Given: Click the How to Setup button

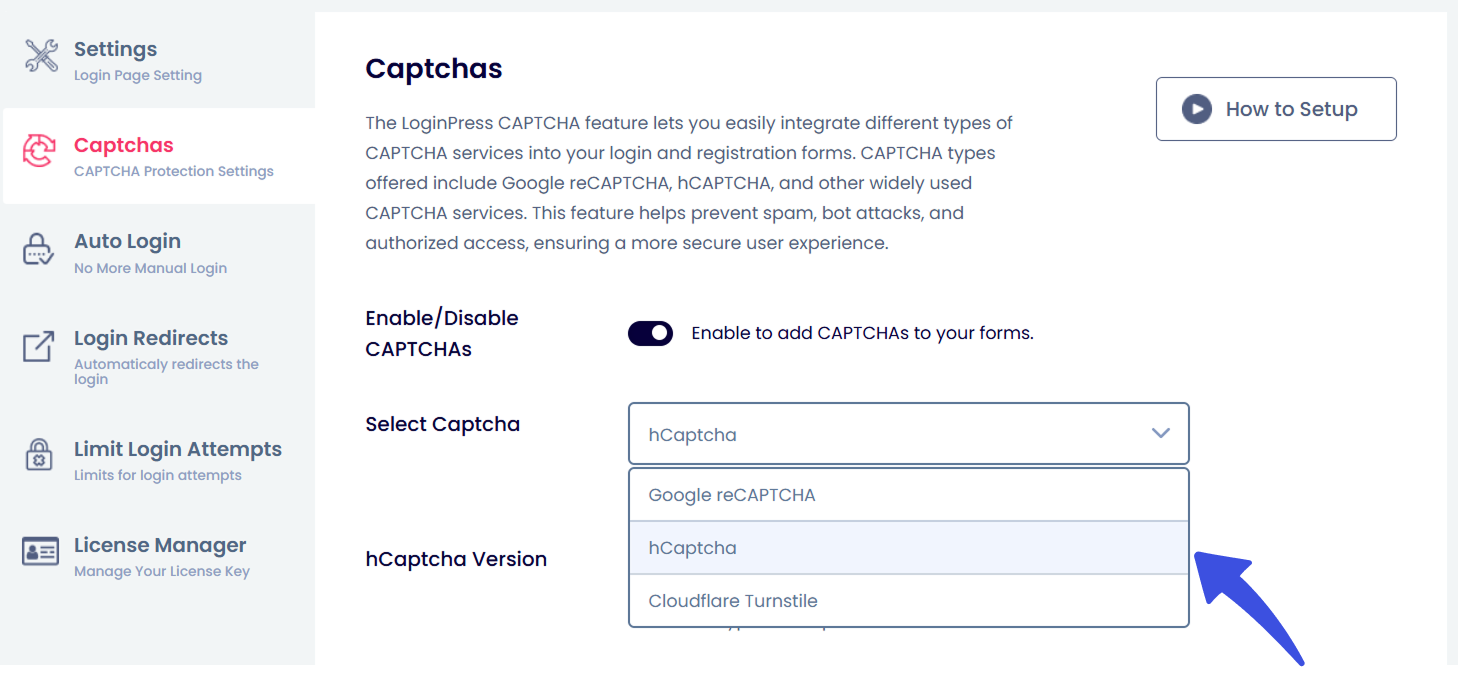Looking at the screenshot, I should (1275, 109).
